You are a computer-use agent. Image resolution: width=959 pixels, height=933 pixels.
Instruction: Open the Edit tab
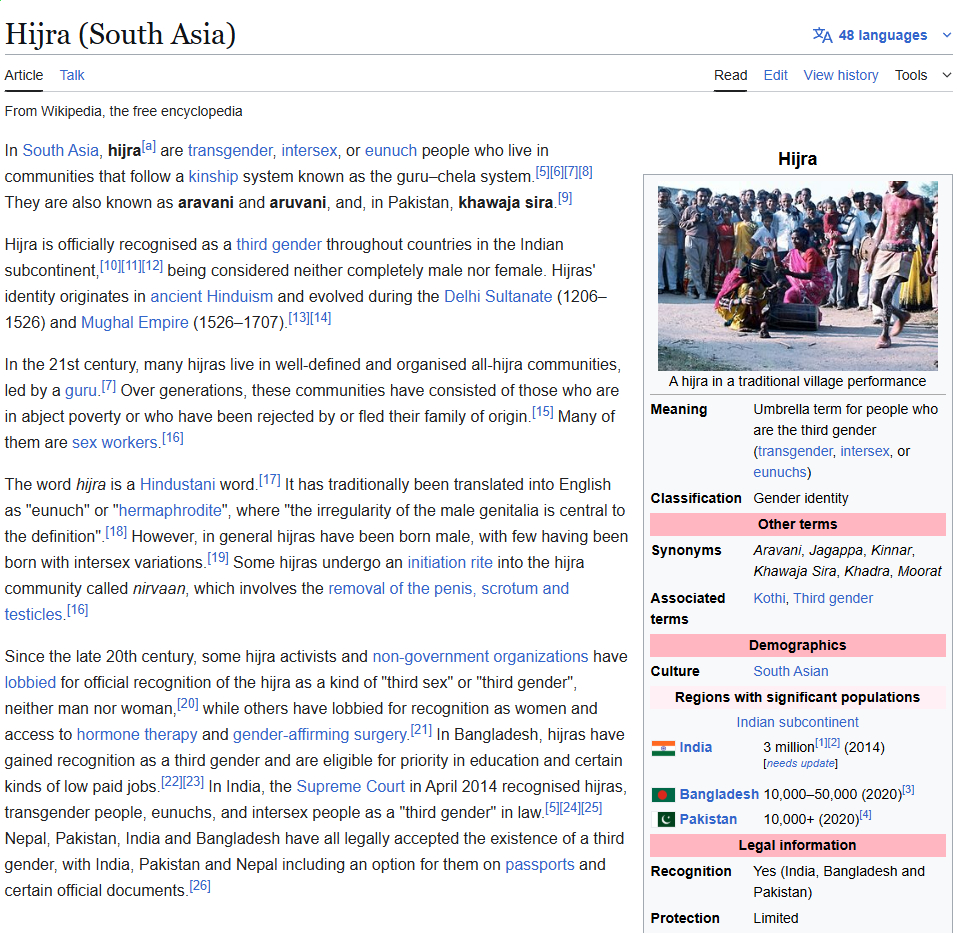tap(775, 75)
